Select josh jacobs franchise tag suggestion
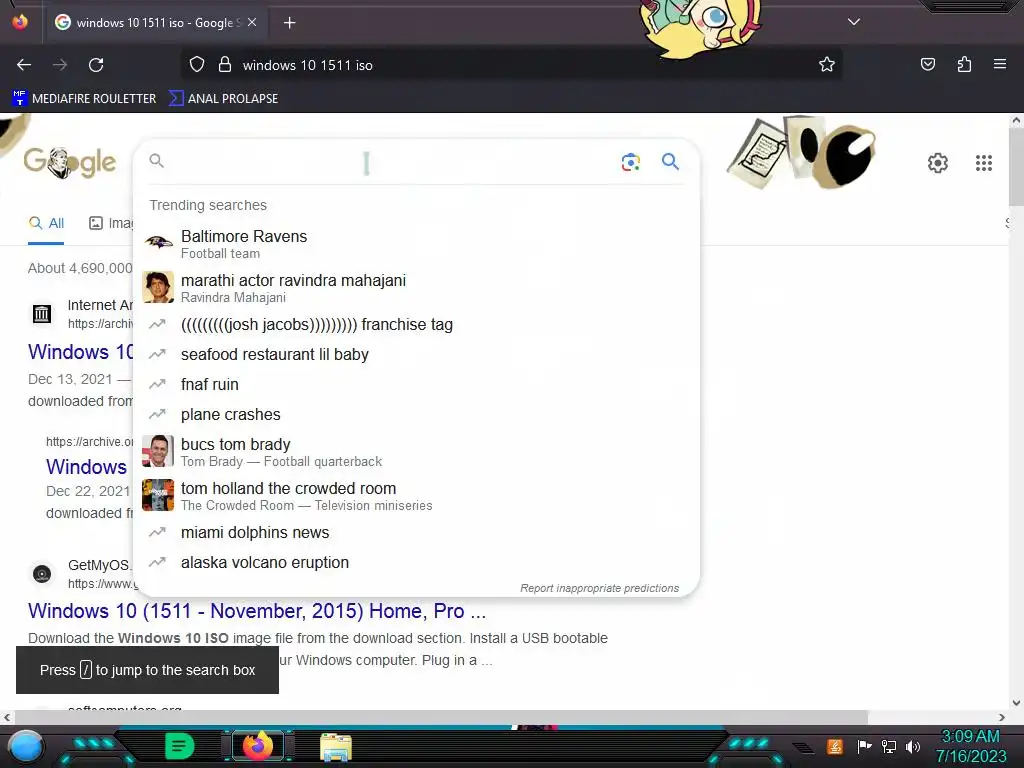The image size is (1024, 768). coord(416,325)
